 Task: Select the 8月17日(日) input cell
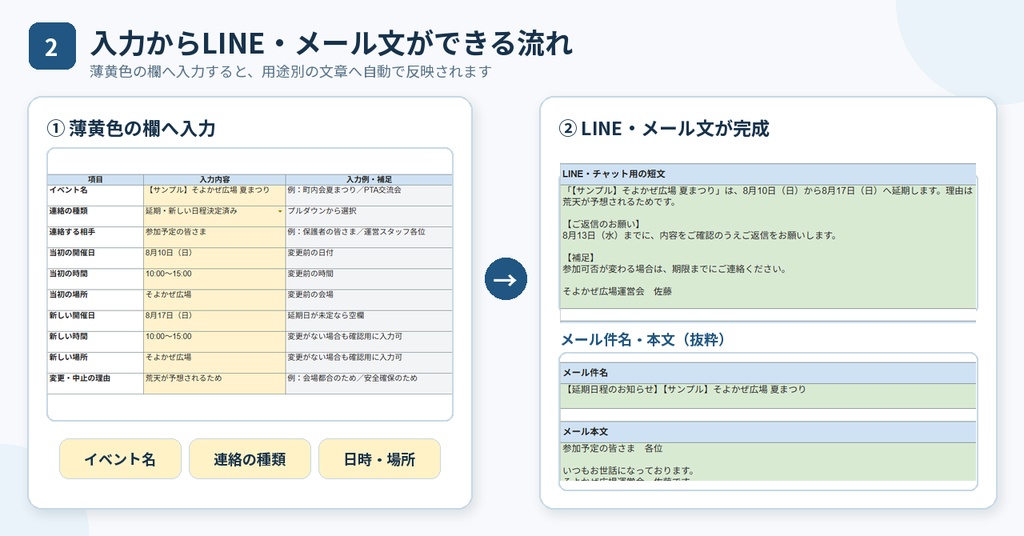(x=214, y=321)
